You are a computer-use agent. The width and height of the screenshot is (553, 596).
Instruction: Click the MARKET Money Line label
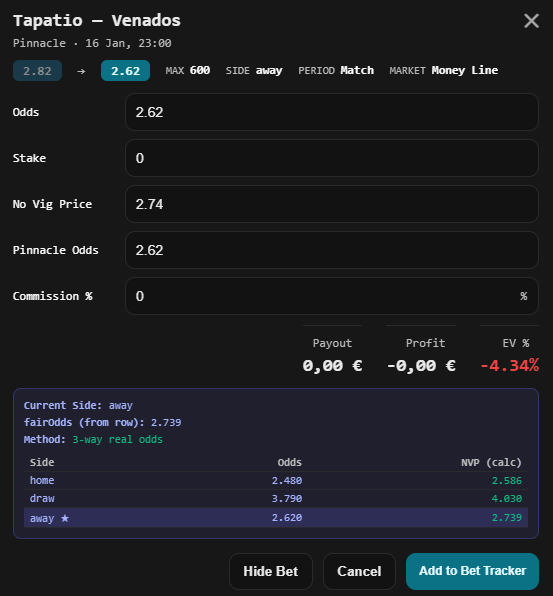[444, 71]
